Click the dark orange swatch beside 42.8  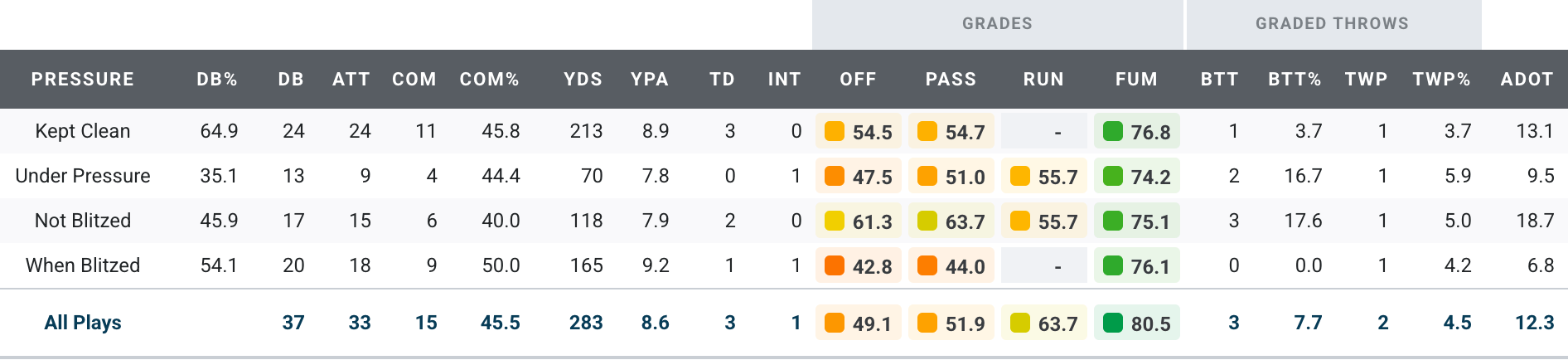tap(835, 266)
